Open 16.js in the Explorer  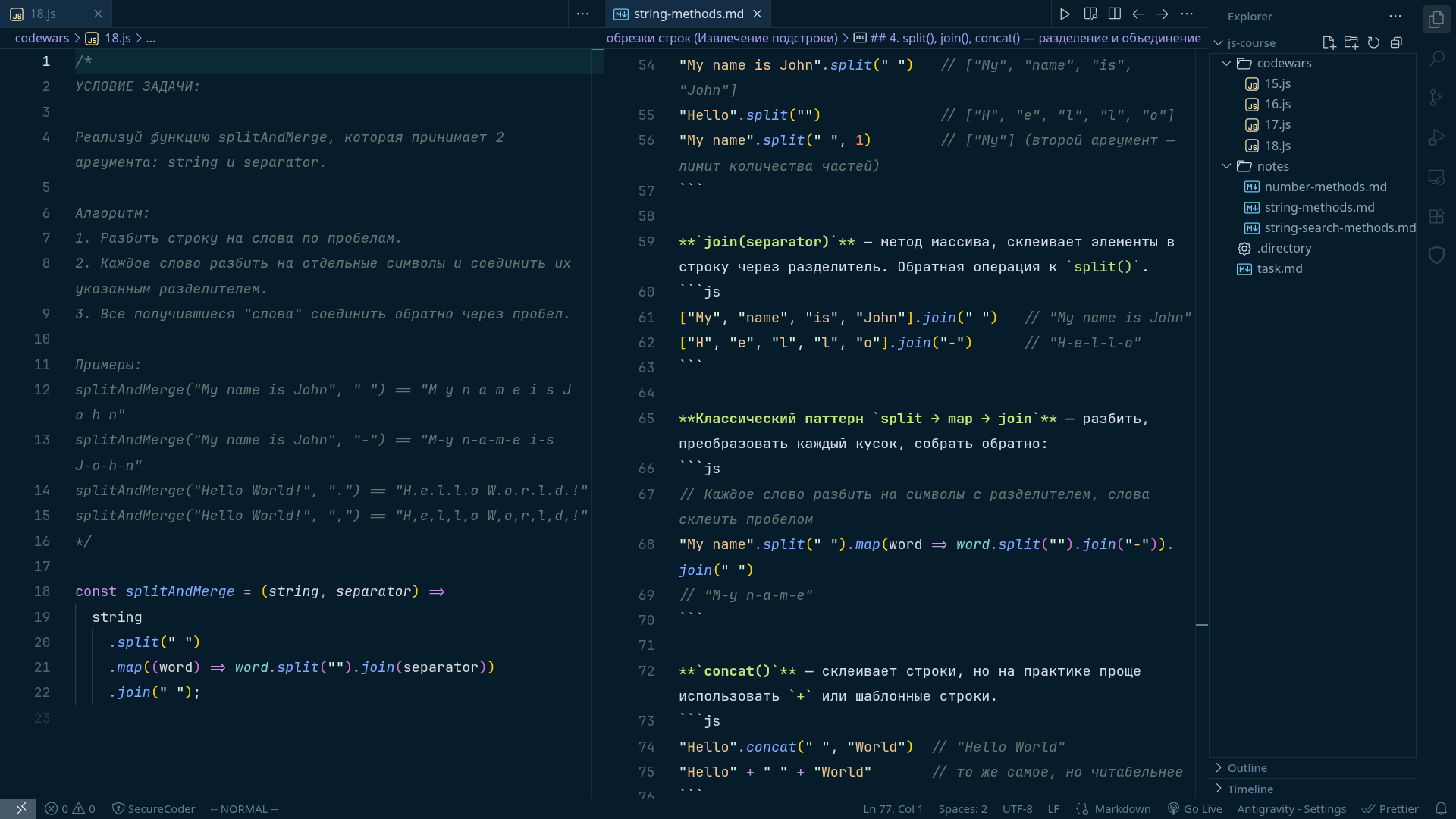1312,104
